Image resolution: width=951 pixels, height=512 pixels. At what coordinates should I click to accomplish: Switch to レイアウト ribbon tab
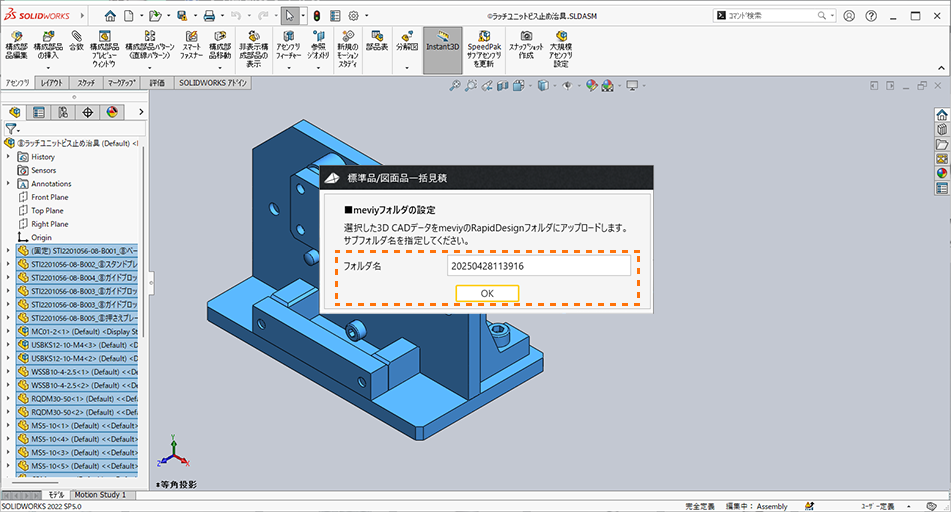(52, 83)
